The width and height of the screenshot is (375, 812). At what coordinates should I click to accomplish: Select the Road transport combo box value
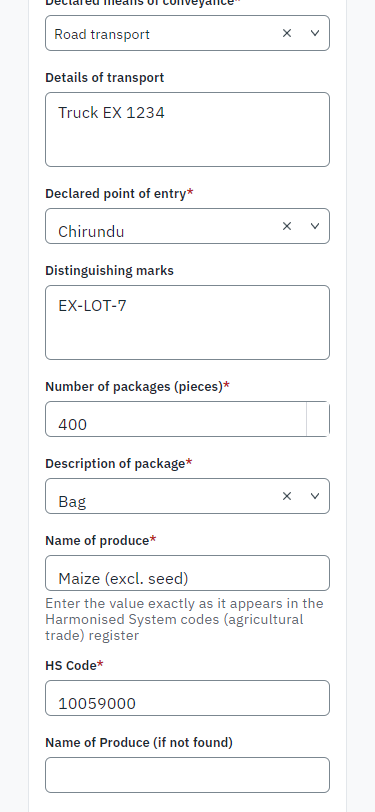[x=102, y=34]
